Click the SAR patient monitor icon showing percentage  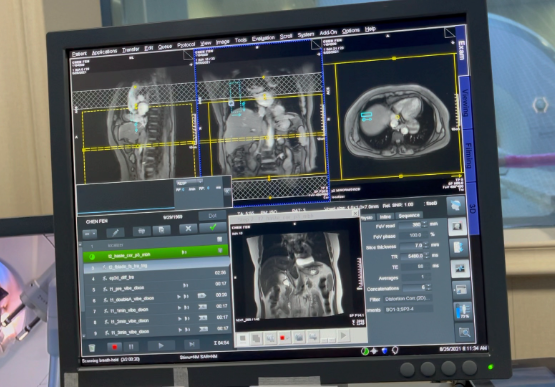point(463,311)
